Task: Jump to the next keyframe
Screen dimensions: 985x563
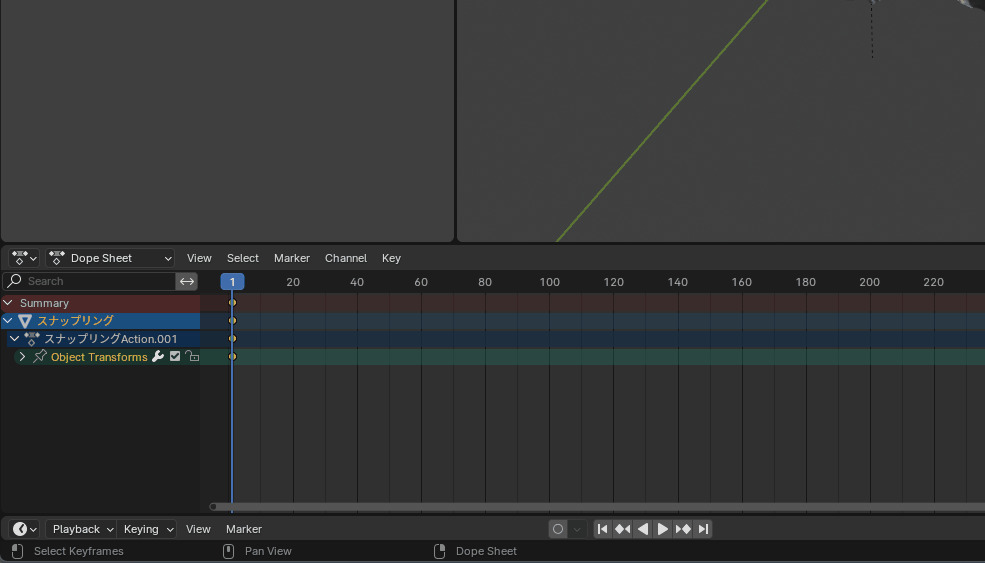Action: pyautogui.click(x=683, y=529)
